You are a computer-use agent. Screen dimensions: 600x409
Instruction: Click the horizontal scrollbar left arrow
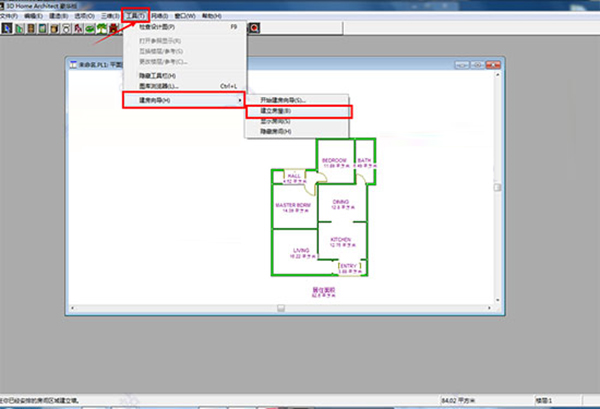[73, 308]
